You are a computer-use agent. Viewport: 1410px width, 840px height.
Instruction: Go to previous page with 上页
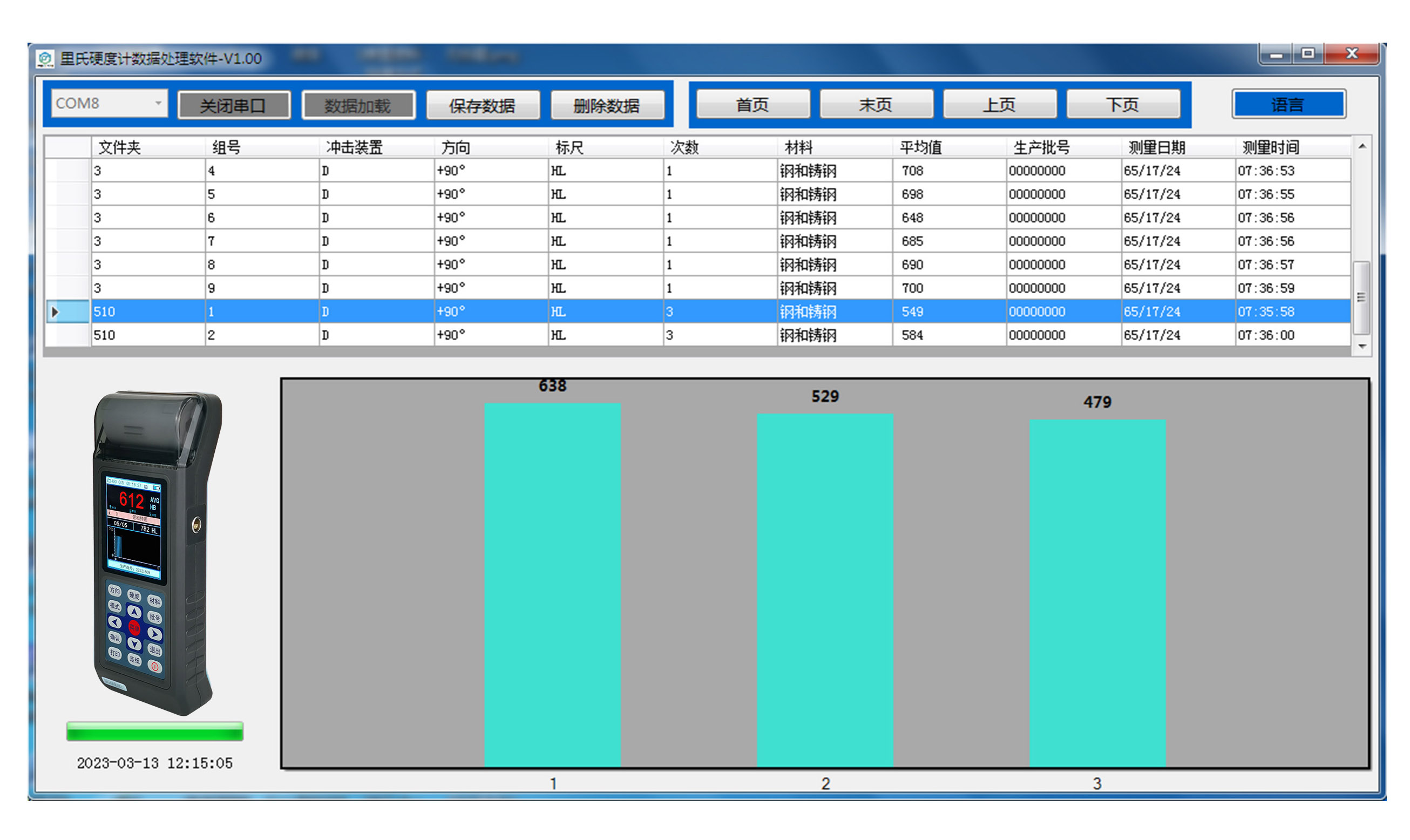point(1000,105)
